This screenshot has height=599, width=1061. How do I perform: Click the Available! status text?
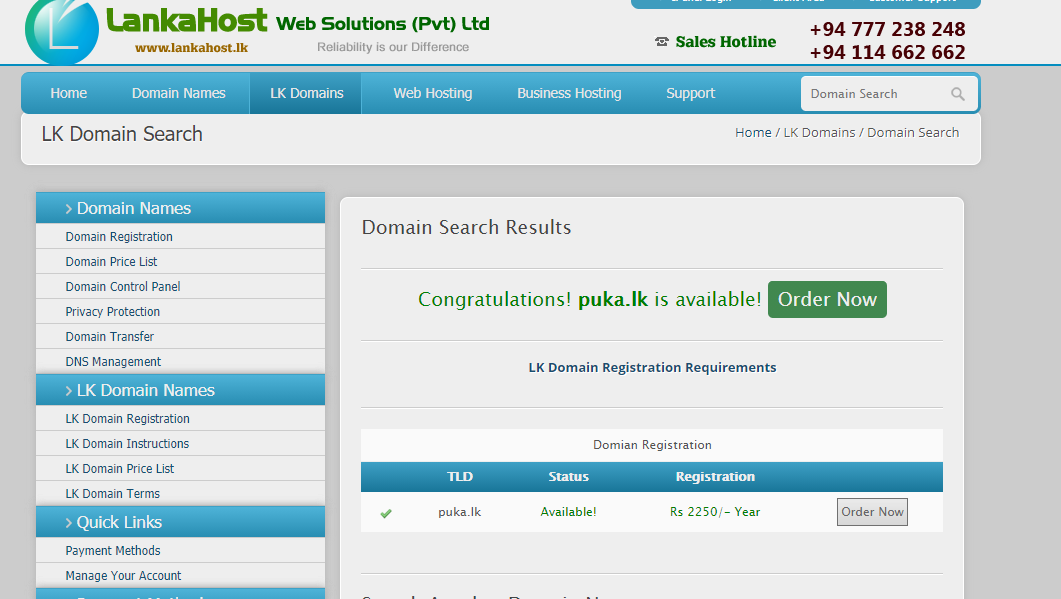click(568, 512)
